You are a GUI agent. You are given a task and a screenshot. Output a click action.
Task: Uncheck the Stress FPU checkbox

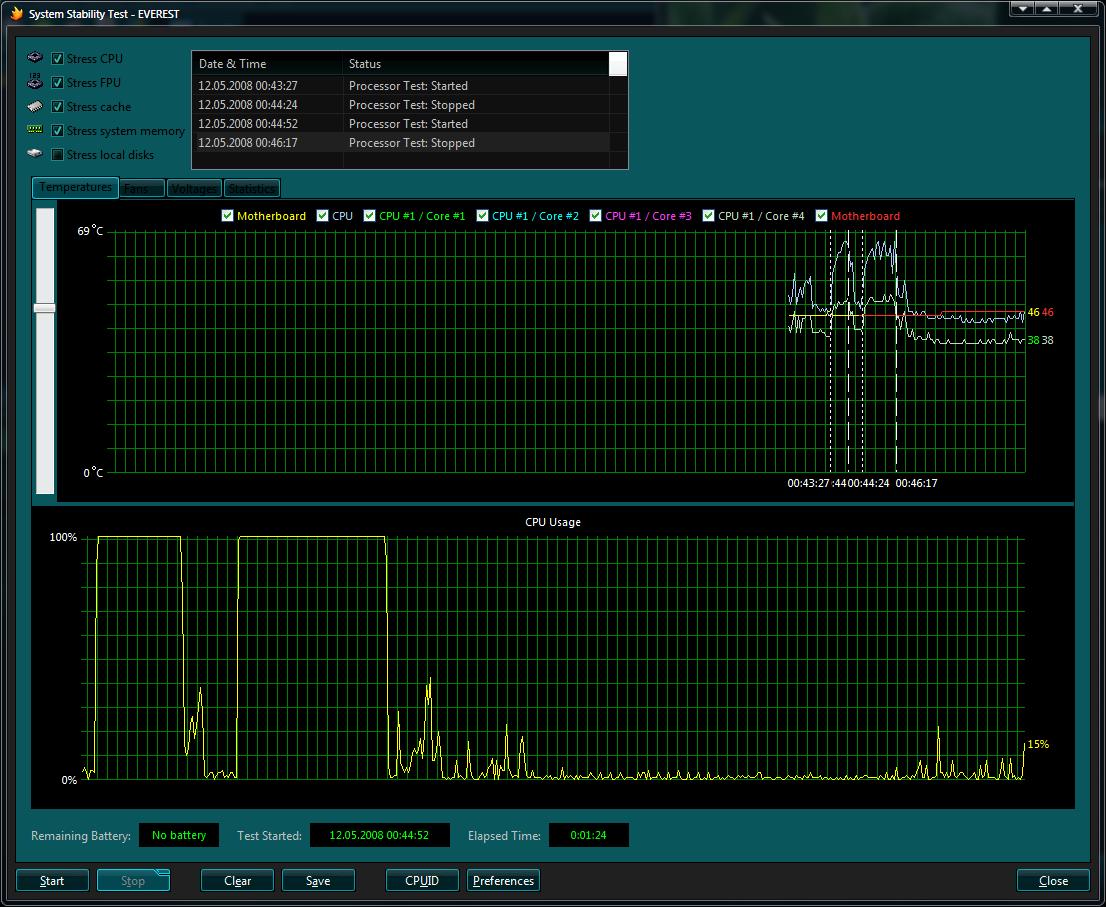pos(58,83)
